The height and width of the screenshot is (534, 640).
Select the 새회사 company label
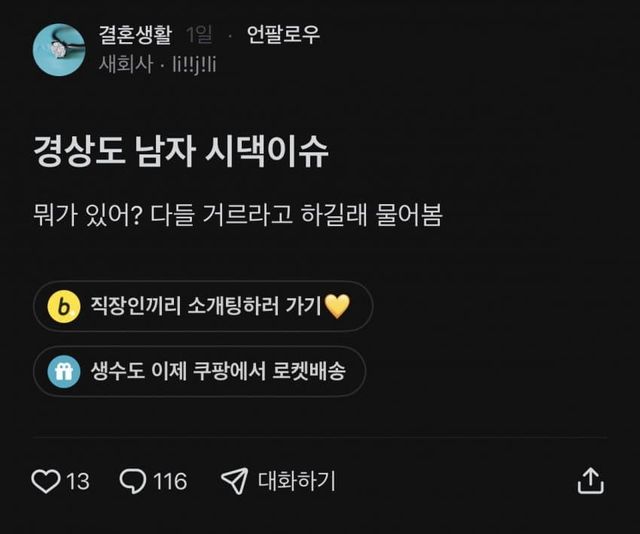(x=126, y=65)
